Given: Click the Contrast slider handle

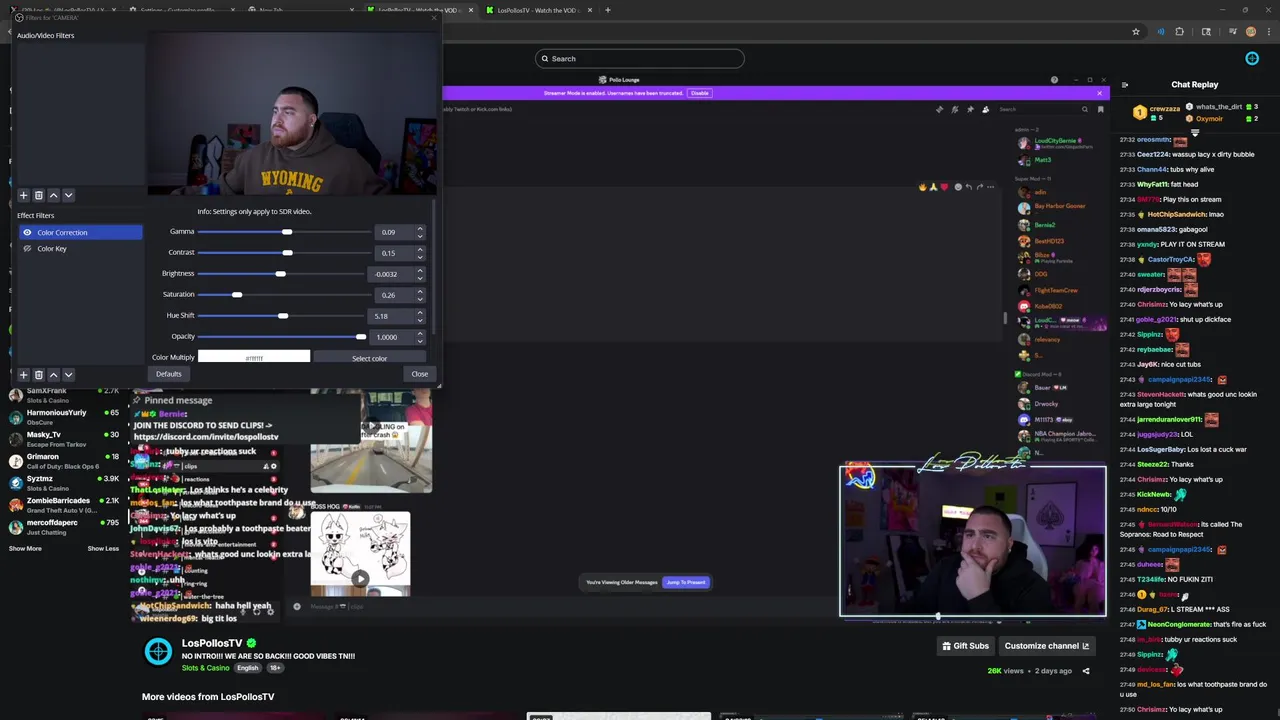Looking at the screenshot, I should (287, 253).
